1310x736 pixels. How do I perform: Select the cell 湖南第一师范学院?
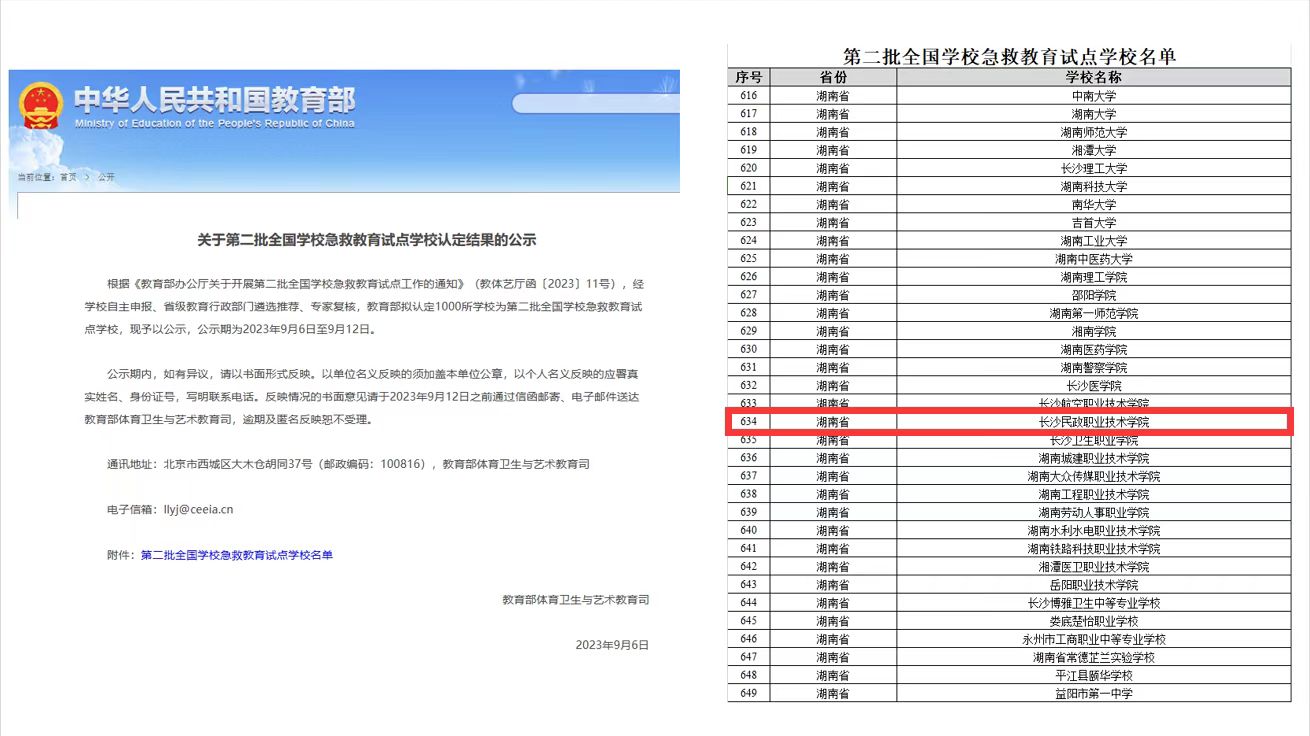(1094, 313)
